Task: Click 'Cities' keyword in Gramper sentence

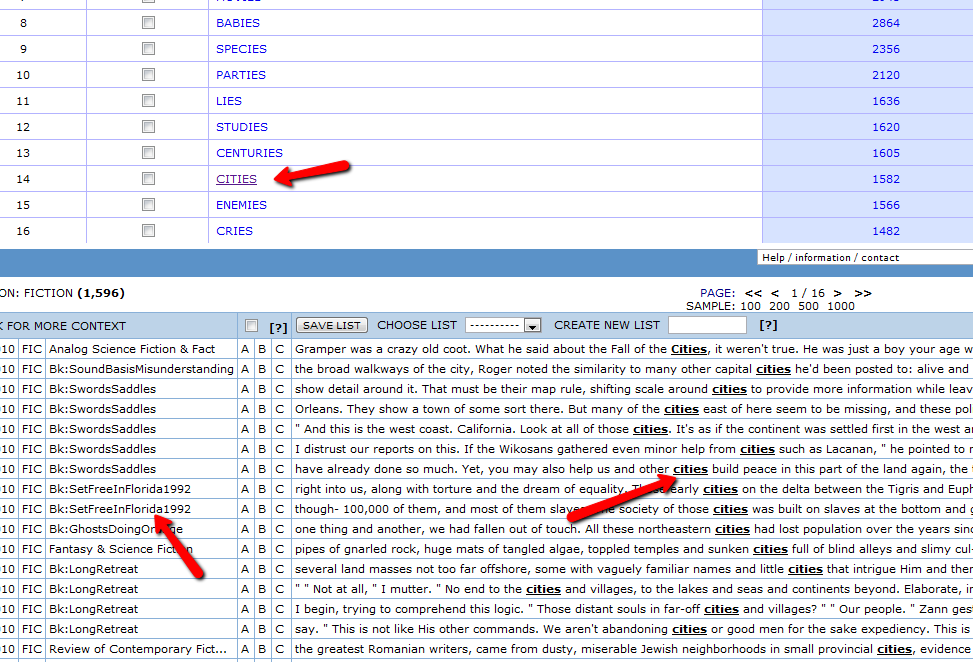Action: click(689, 349)
